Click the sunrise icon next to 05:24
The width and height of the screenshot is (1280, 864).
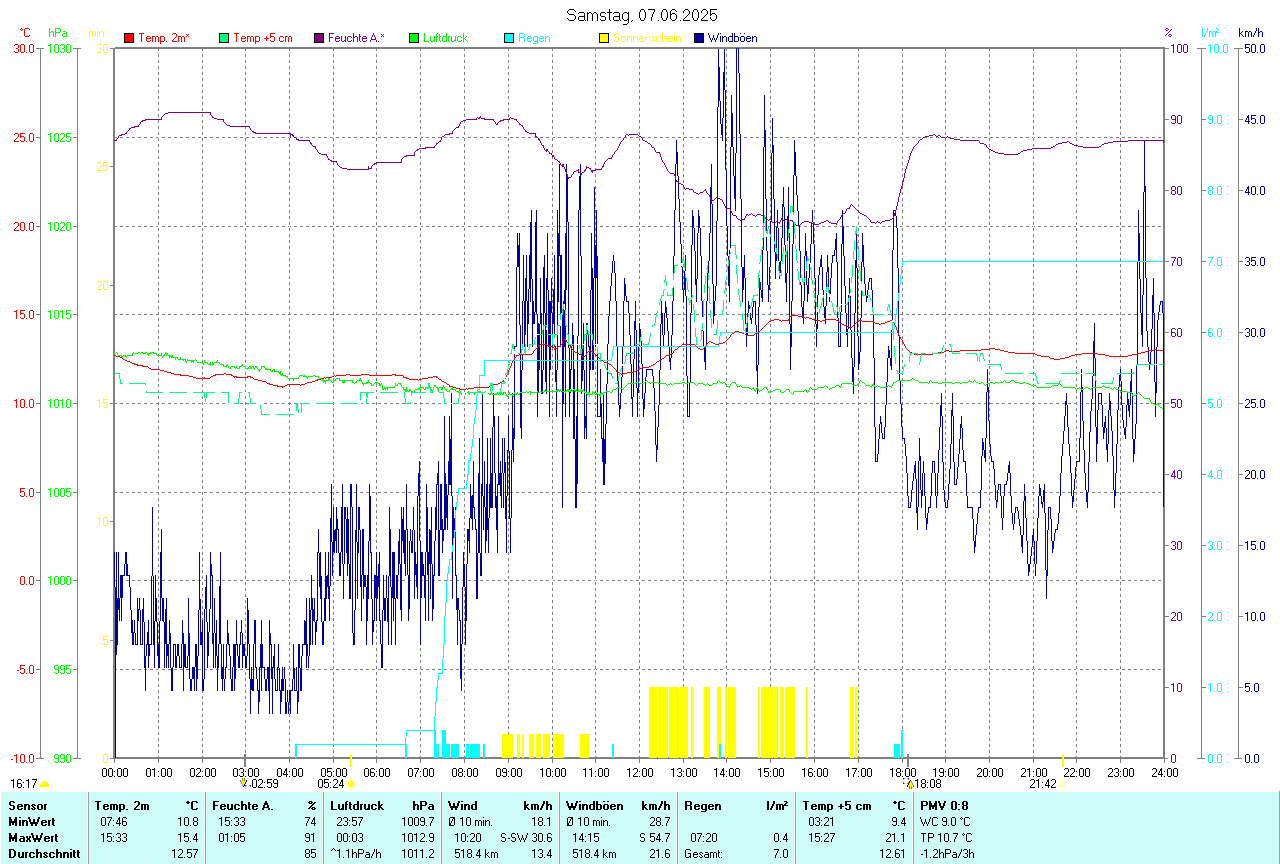(x=351, y=784)
